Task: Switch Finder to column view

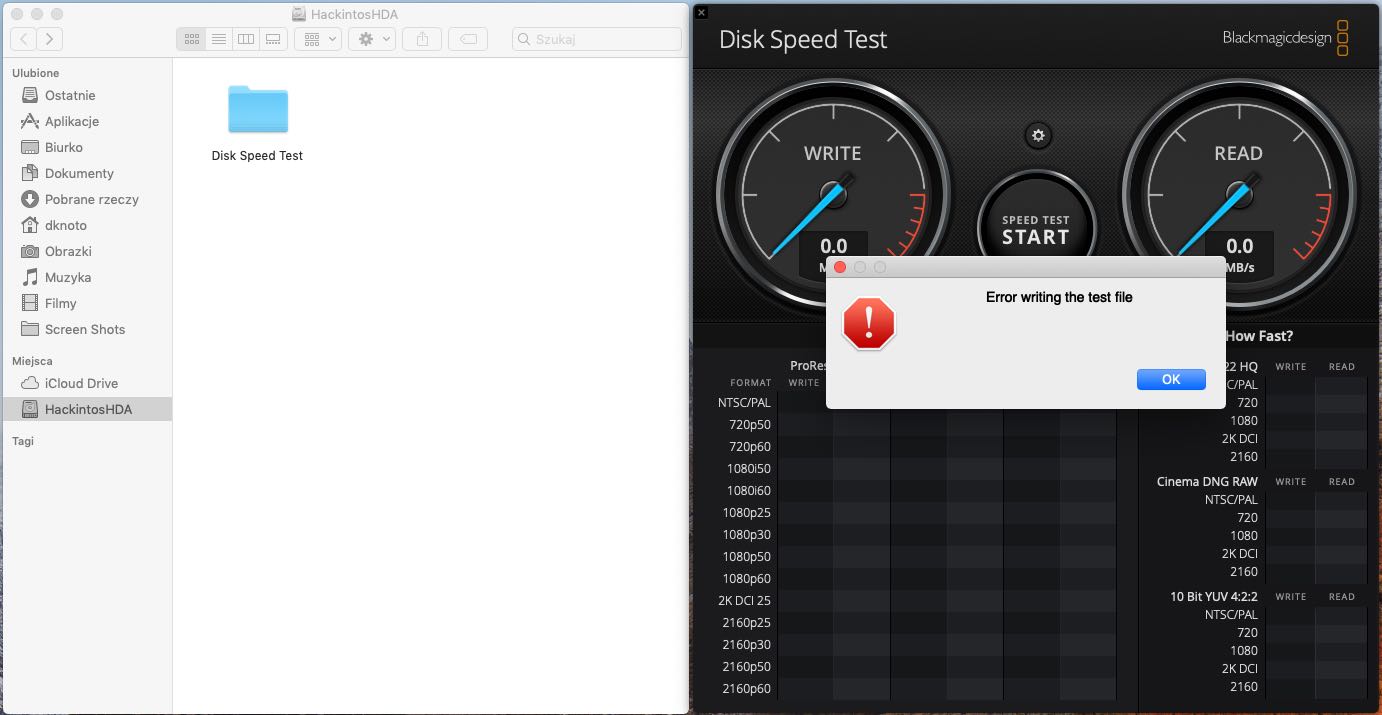Action: 246,39
